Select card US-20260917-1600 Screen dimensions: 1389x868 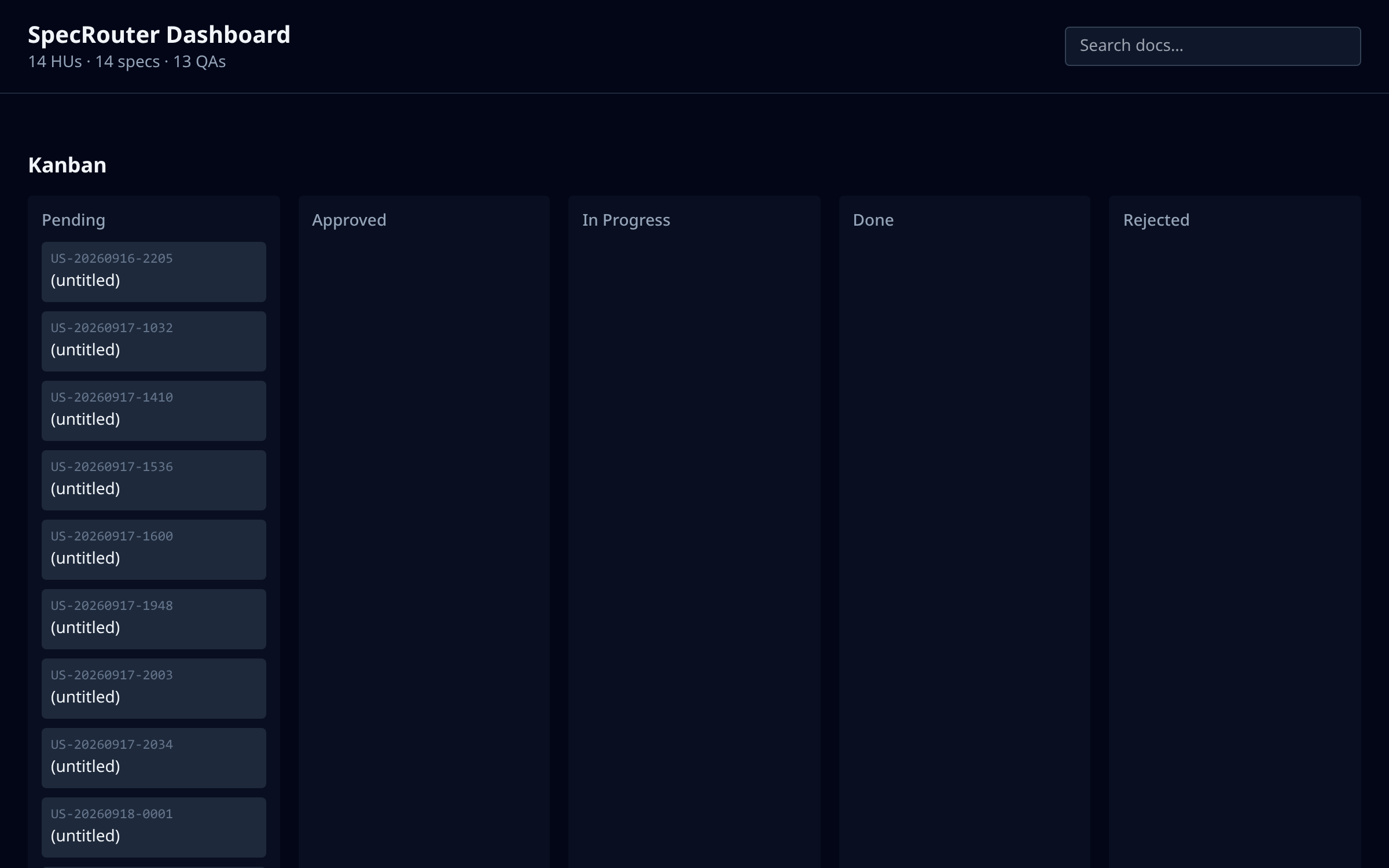click(x=154, y=550)
